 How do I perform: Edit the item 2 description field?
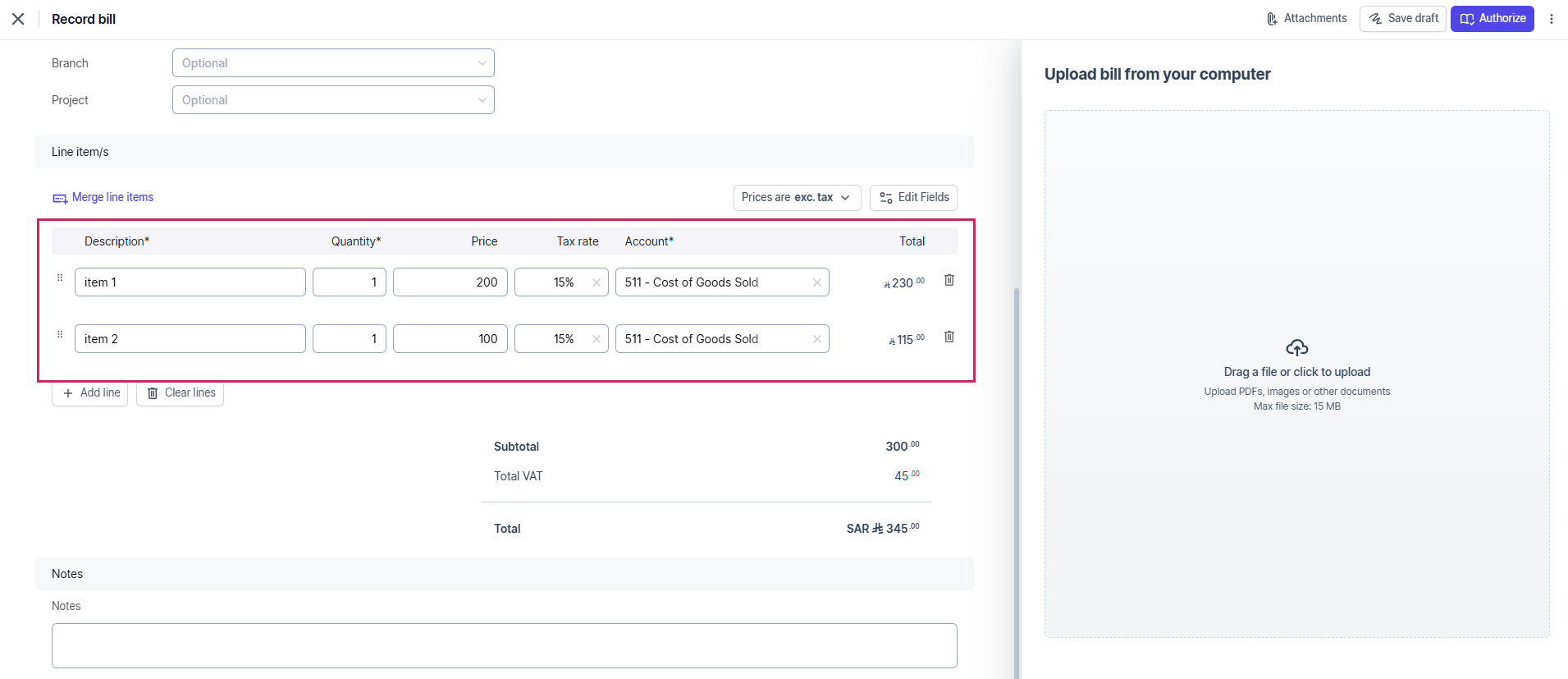tap(190, 339)
